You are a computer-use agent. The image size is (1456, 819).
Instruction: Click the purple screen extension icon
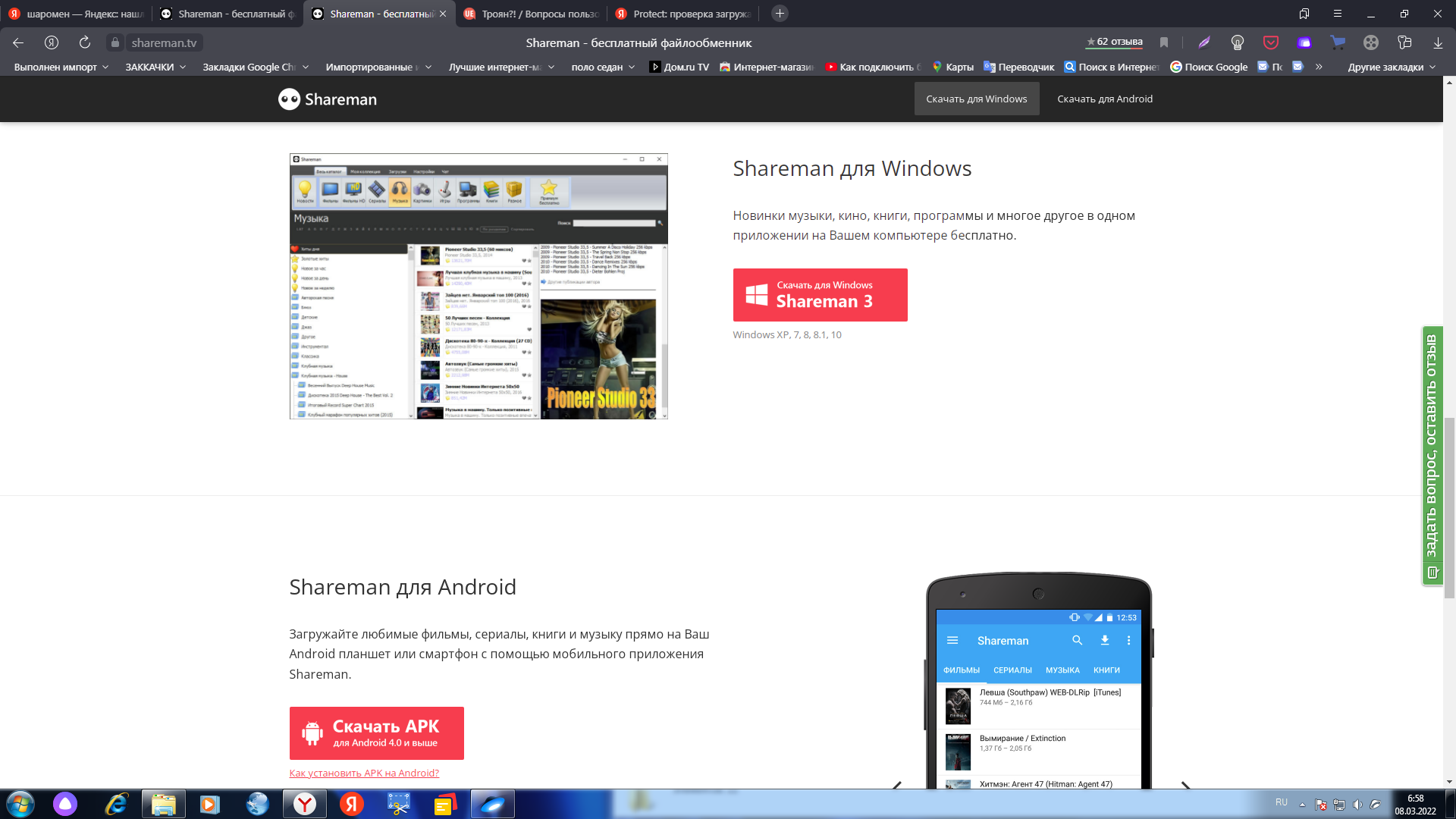tap(1304, 43)
